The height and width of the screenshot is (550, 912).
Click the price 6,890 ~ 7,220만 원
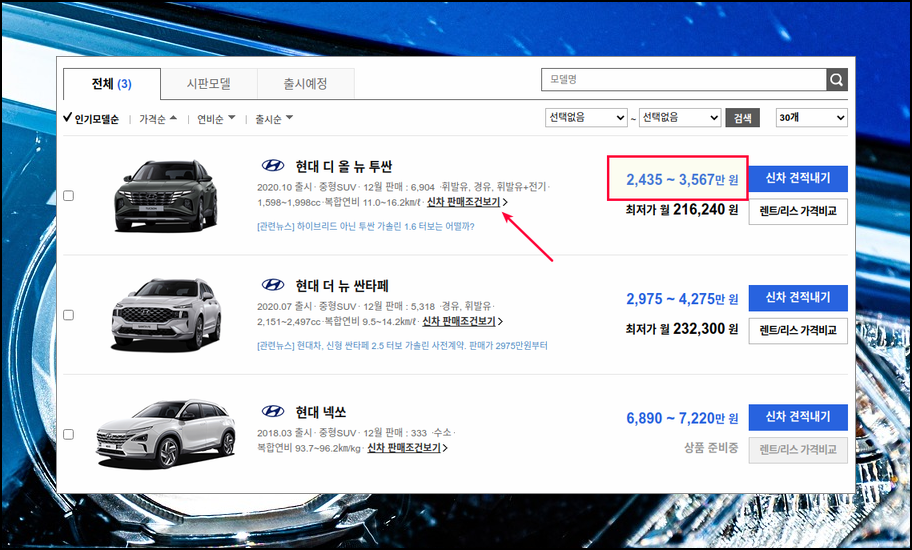(682, 418)
